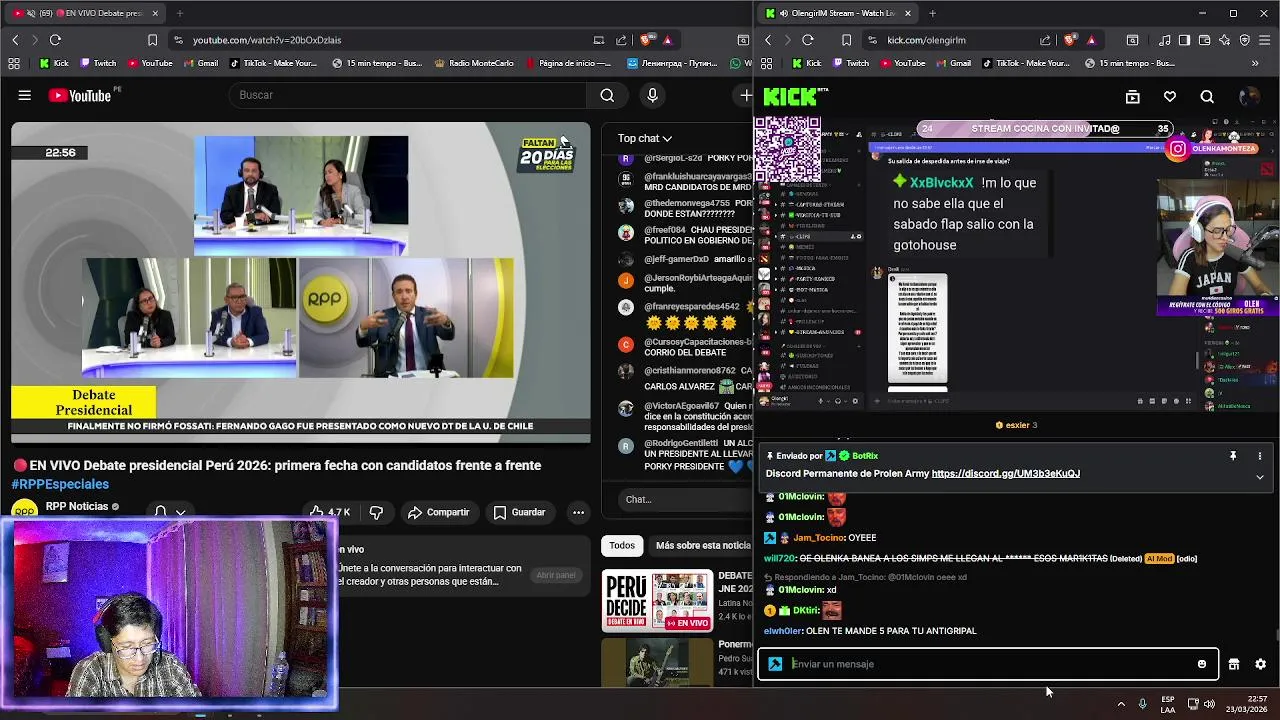Click the Guardar save button
The width and height of the screenshot is (1280, 720).
point(519,512)
